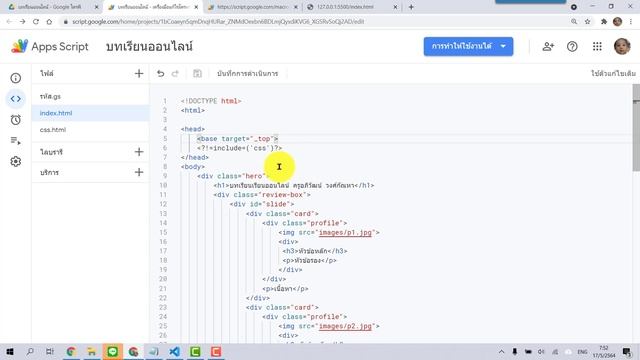This screenshot has width=640, height=360.
Task: Save the project with the disk icon
Action: coord(197,73)
